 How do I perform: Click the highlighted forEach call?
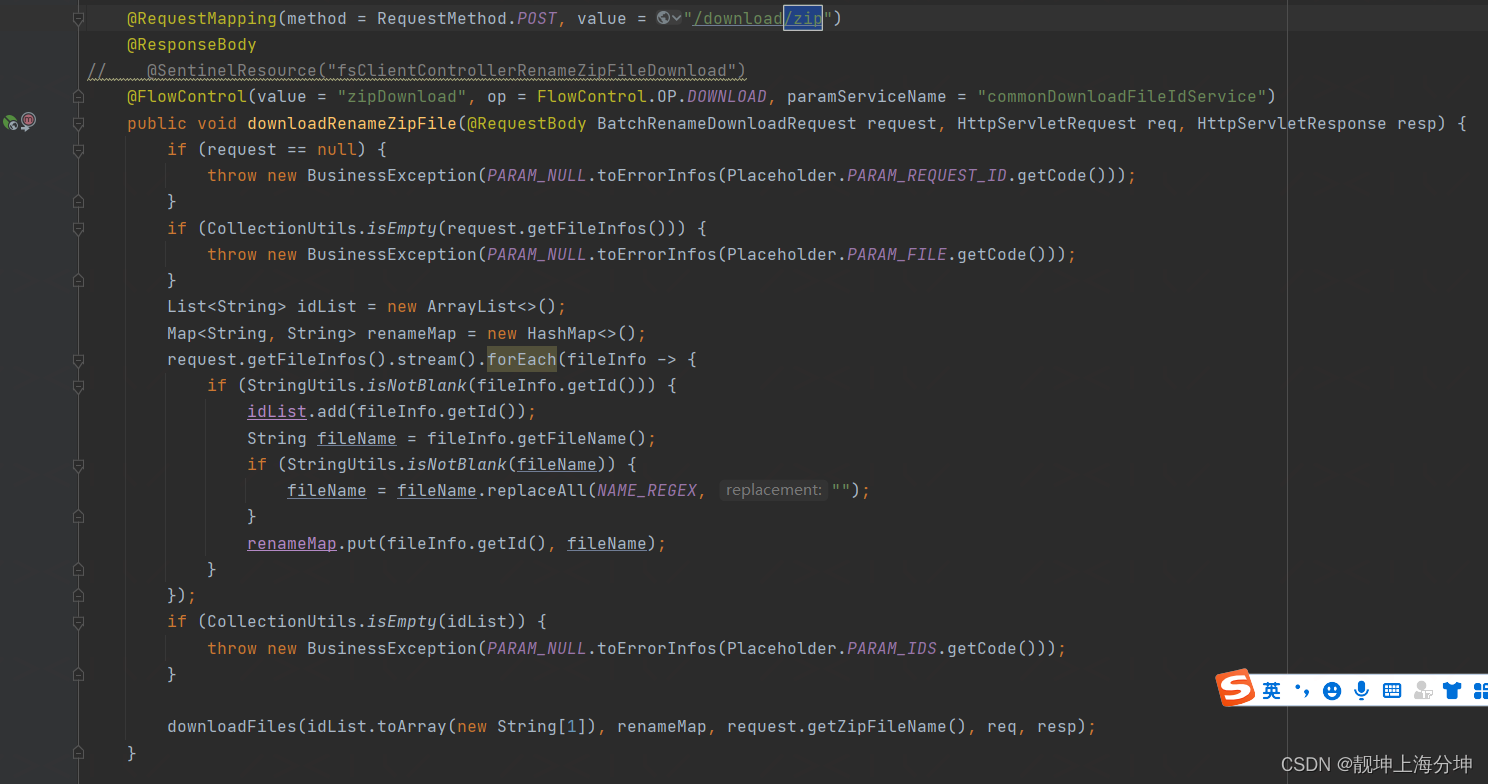pos(522,359)
